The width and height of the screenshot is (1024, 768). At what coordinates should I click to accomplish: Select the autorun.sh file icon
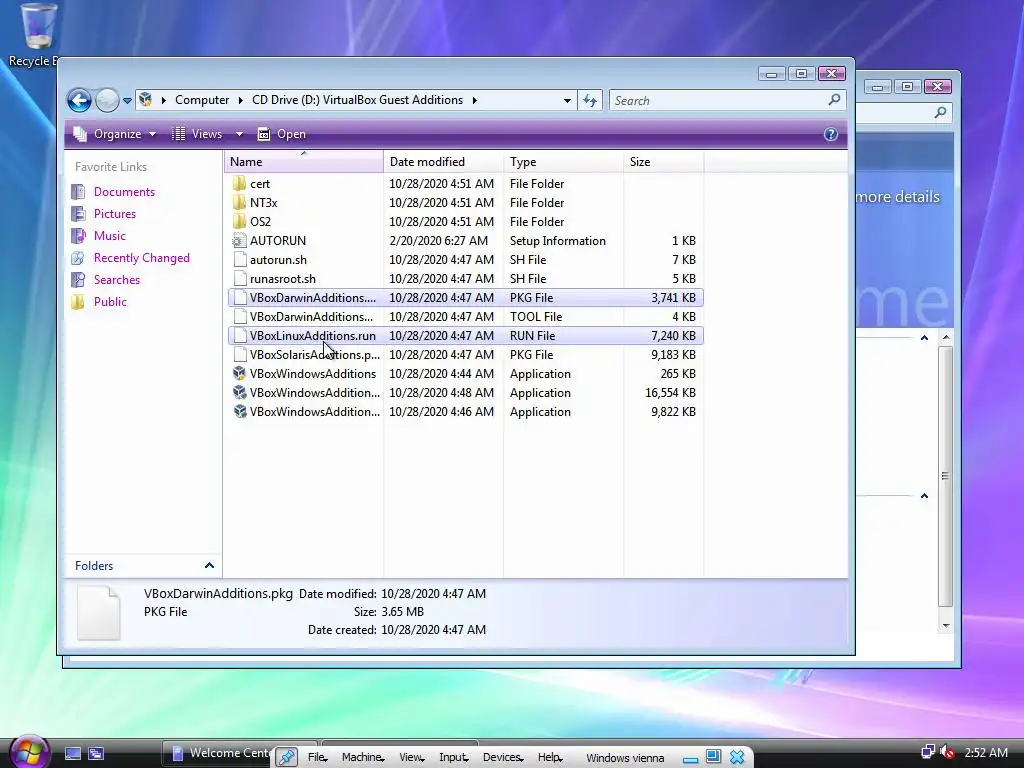[240, 259]
